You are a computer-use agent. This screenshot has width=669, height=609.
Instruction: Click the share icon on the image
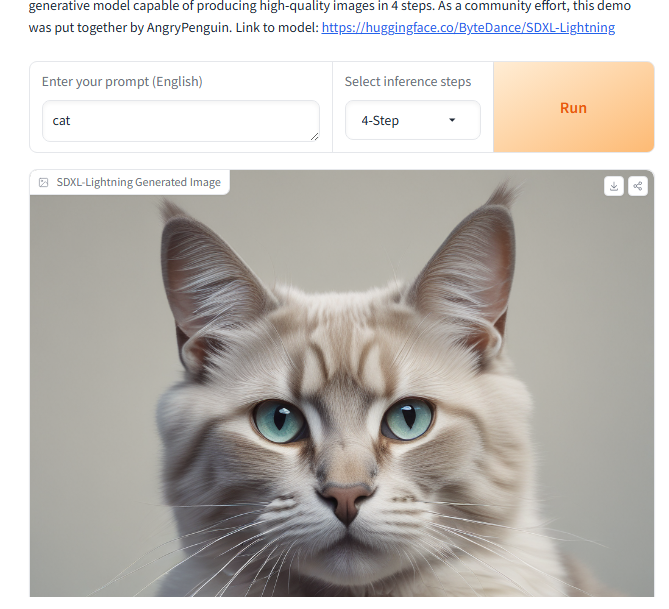(x=637, y=186)
